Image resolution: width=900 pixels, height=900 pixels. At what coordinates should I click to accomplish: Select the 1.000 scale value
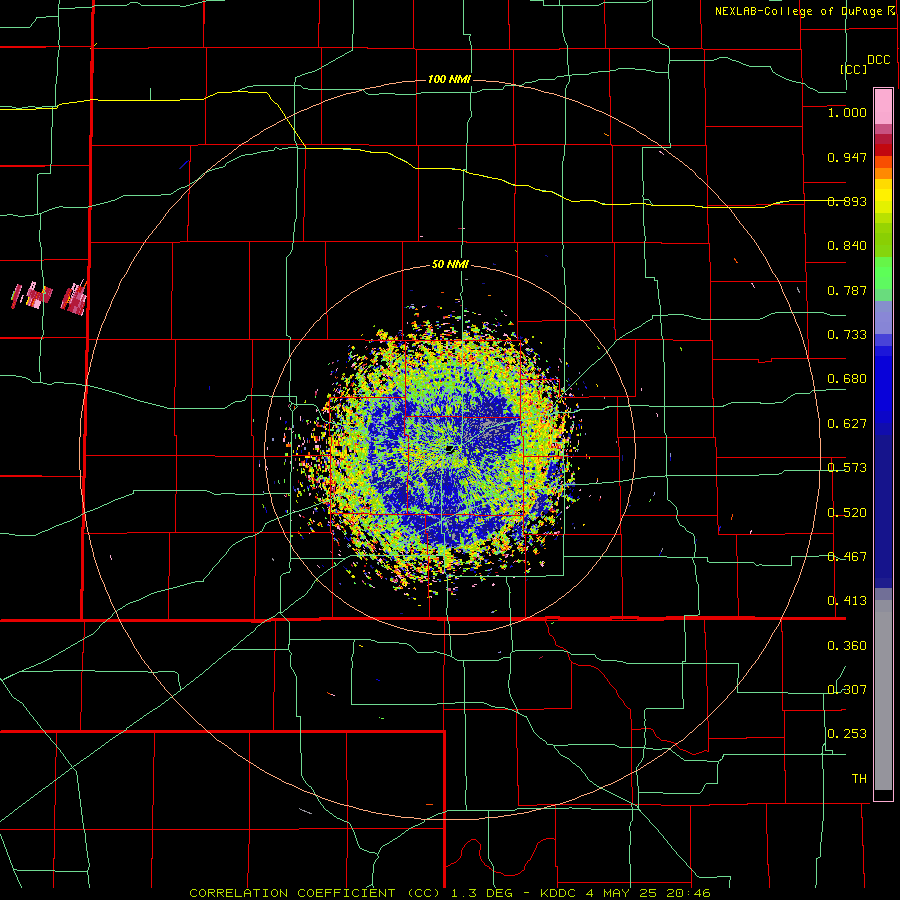click(847, 112)
